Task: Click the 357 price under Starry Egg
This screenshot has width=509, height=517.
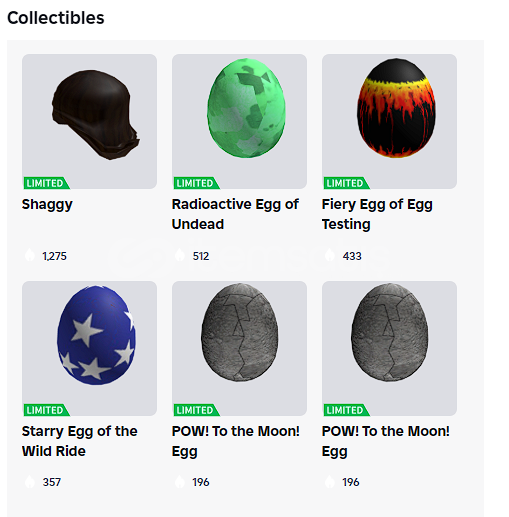Action: click(x=52, y=482)
